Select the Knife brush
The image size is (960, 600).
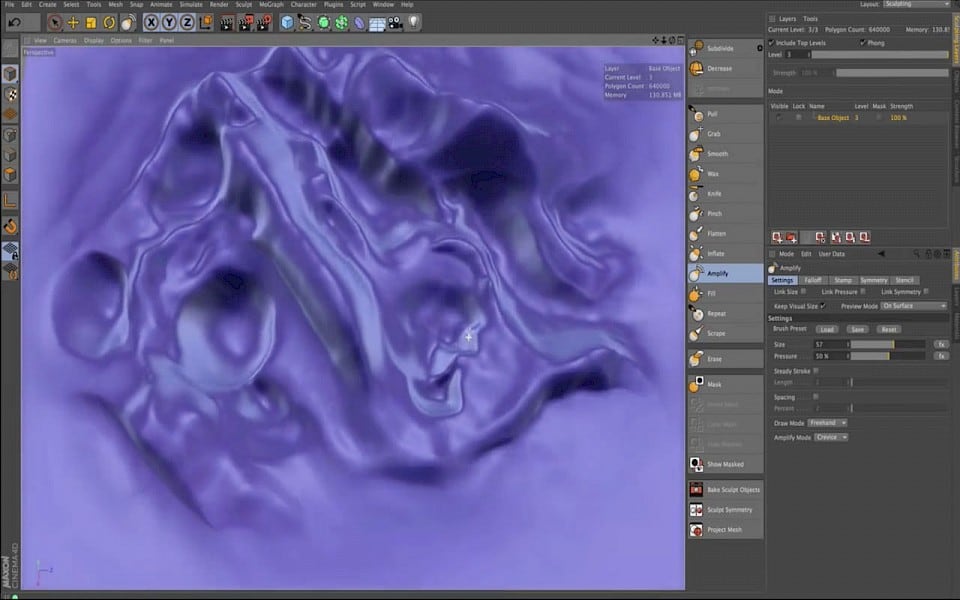726,193
